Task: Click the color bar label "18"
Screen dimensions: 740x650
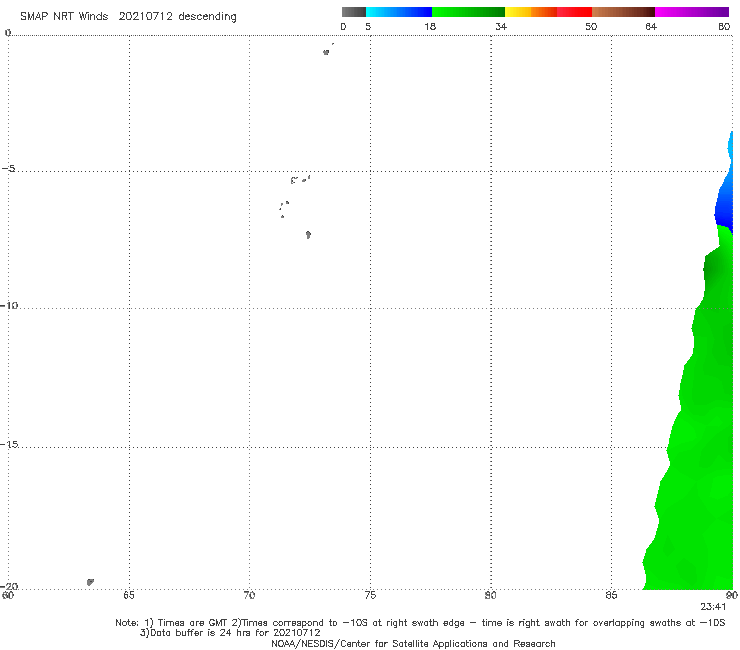Action: click(430, 26)
